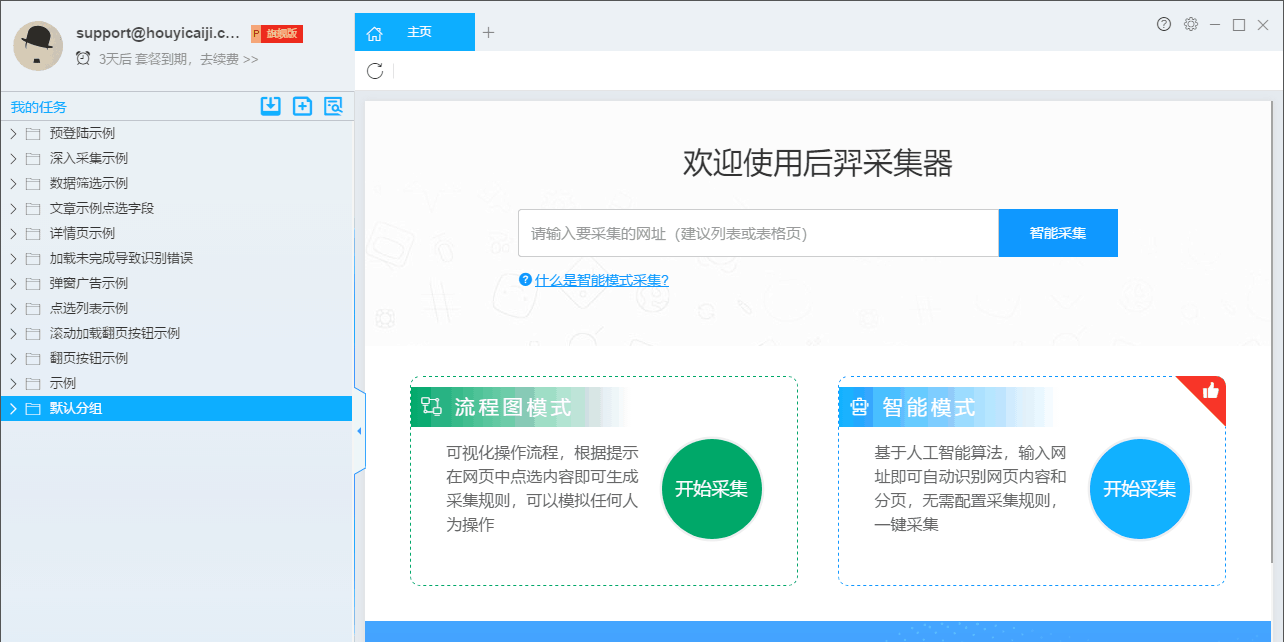
Task: Click the home icon in 主页 tab
Action: point(374,33)
